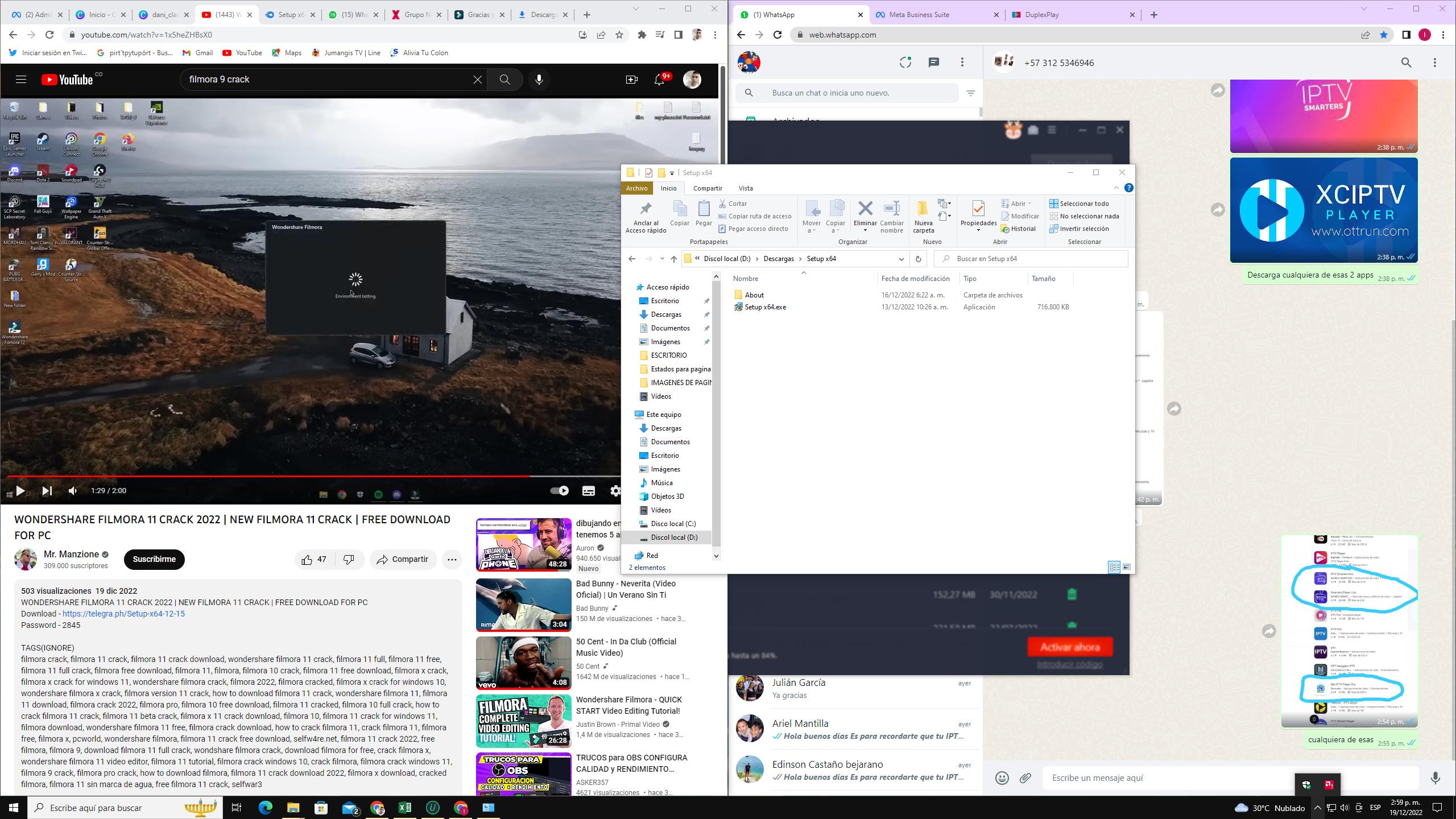Toggle the subtitles button on the player

588,491
